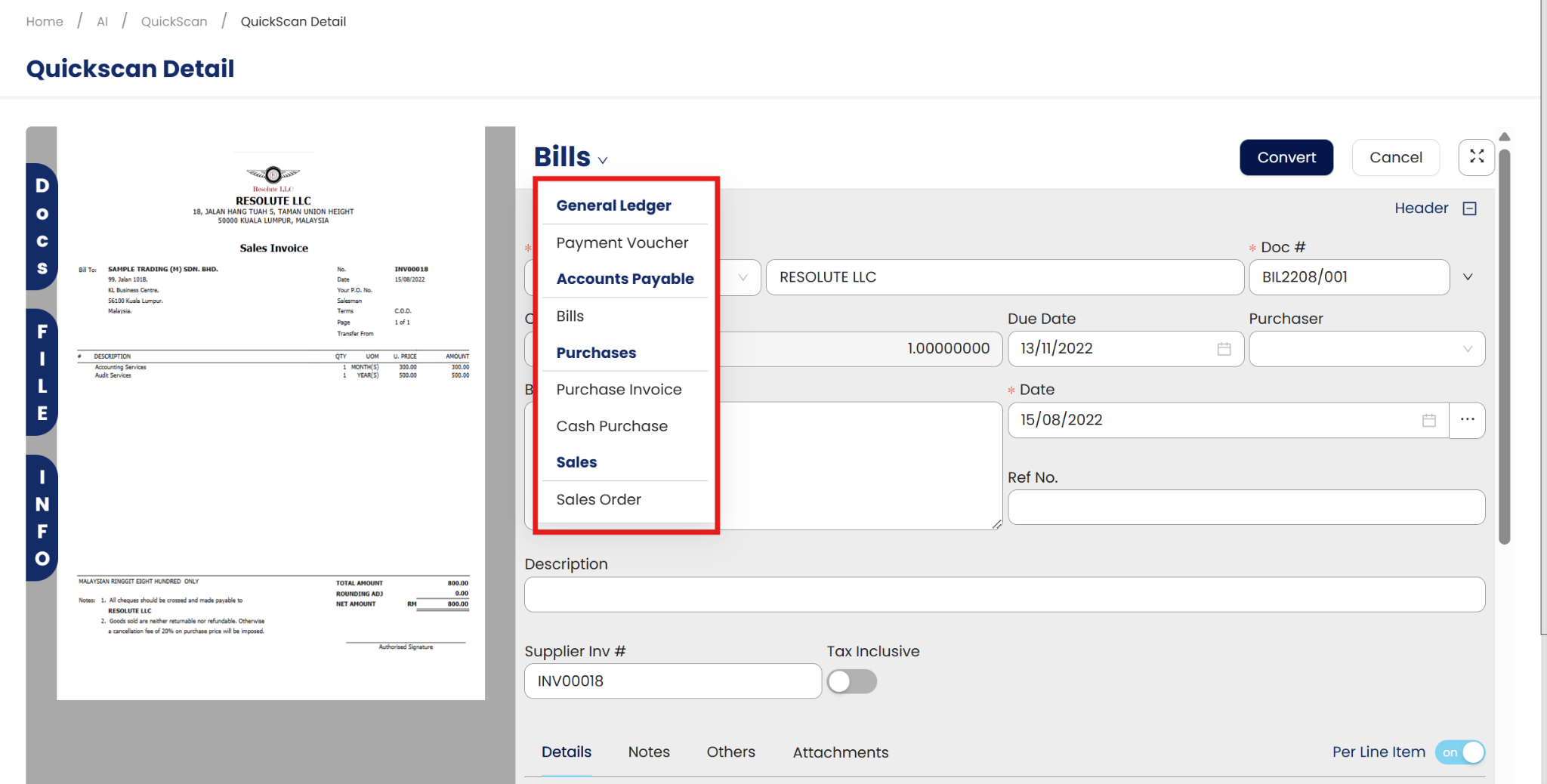1547x784 pixels.
Task: Open the INFO side tab
Action: [42, 517]
